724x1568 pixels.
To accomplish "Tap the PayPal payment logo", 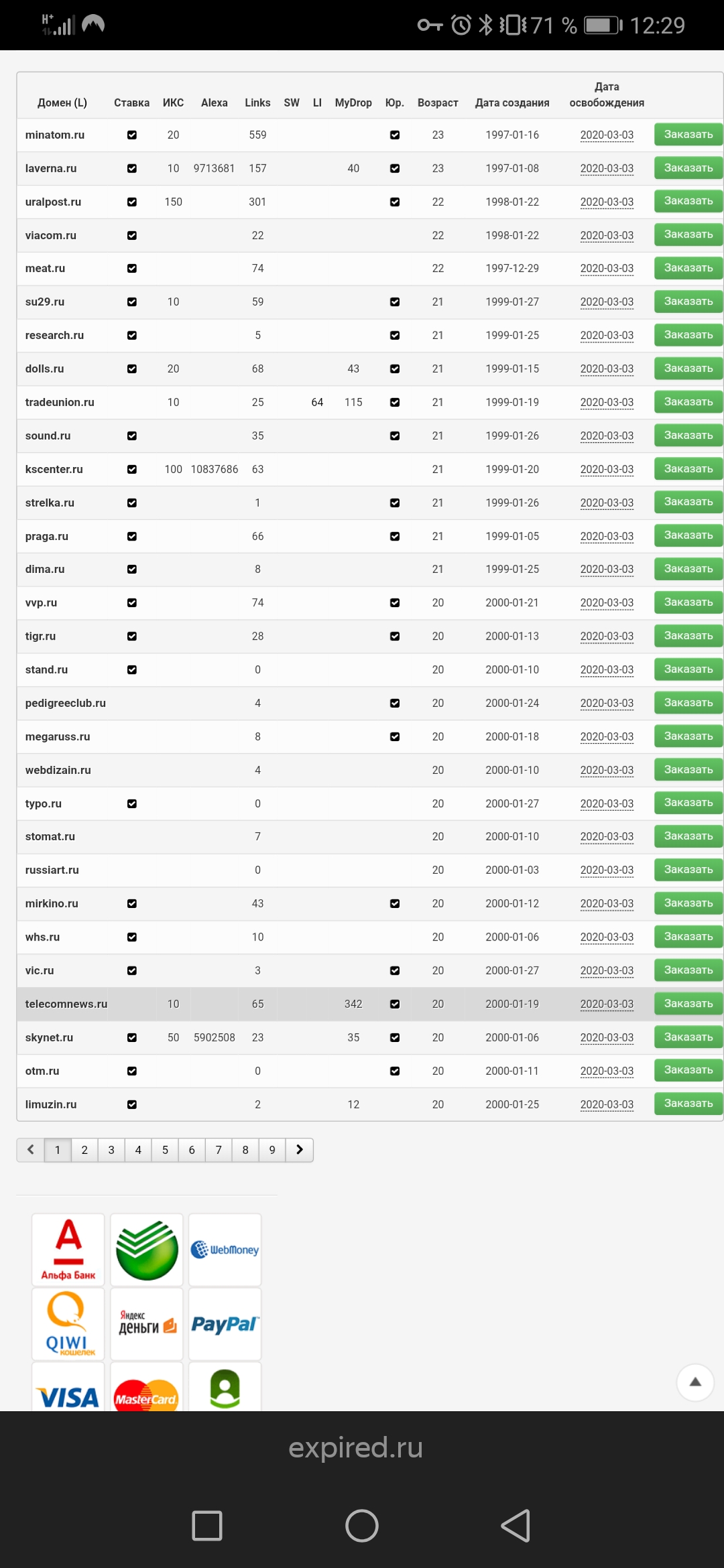I will point(225,1324).
